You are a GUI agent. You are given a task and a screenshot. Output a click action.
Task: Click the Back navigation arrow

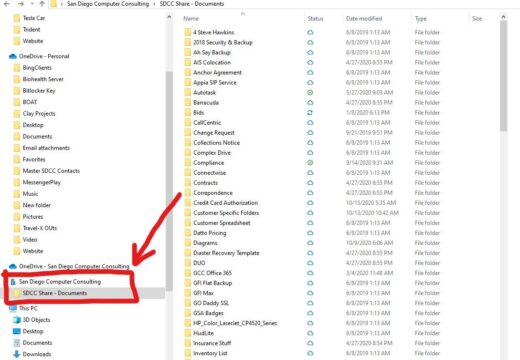(x=6, y=4)
